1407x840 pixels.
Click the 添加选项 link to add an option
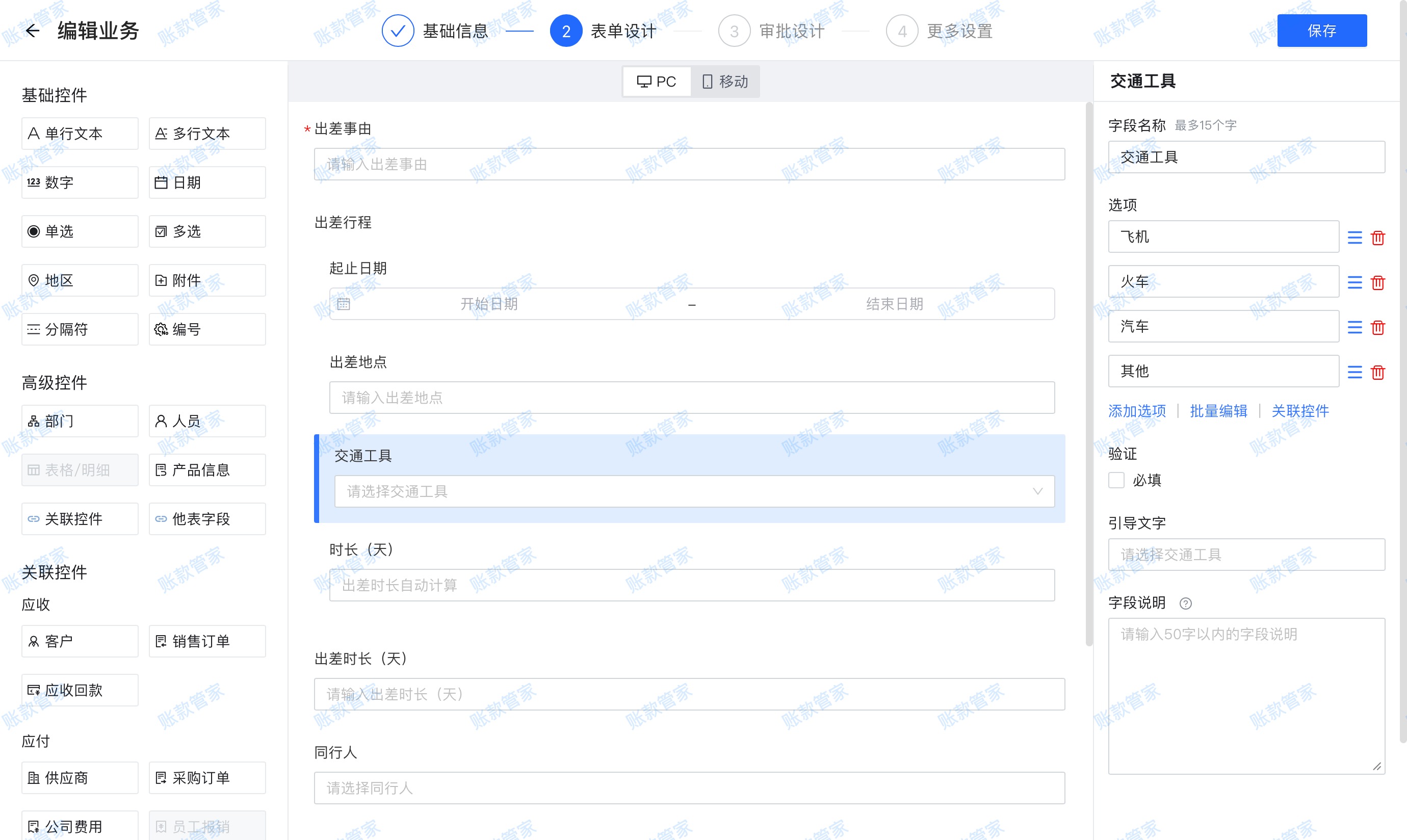pyautogui.click(x=1136, y=411)
